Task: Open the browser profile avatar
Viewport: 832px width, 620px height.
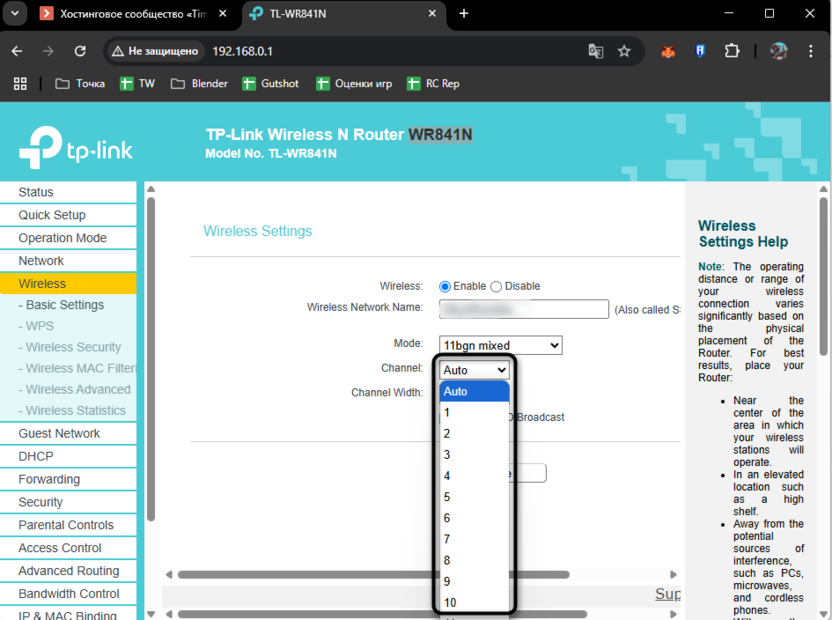Action: coord(778,51)
